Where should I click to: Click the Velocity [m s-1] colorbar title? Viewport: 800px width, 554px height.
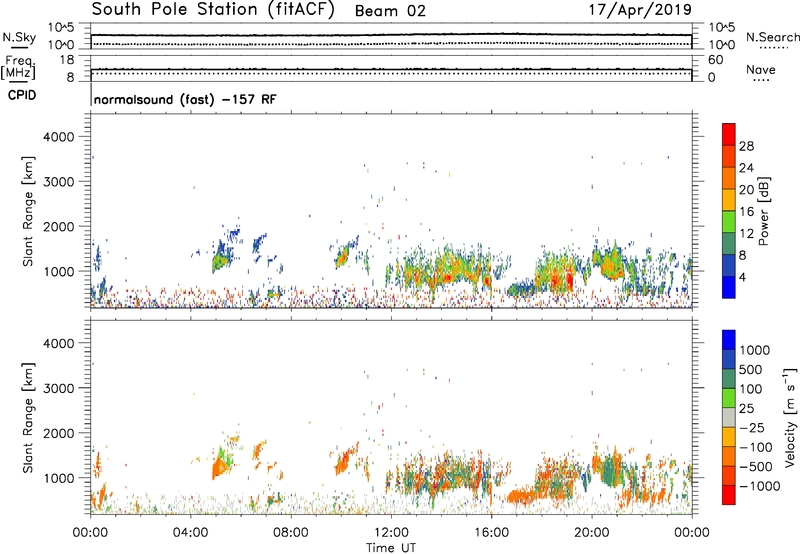click(790, 417)
